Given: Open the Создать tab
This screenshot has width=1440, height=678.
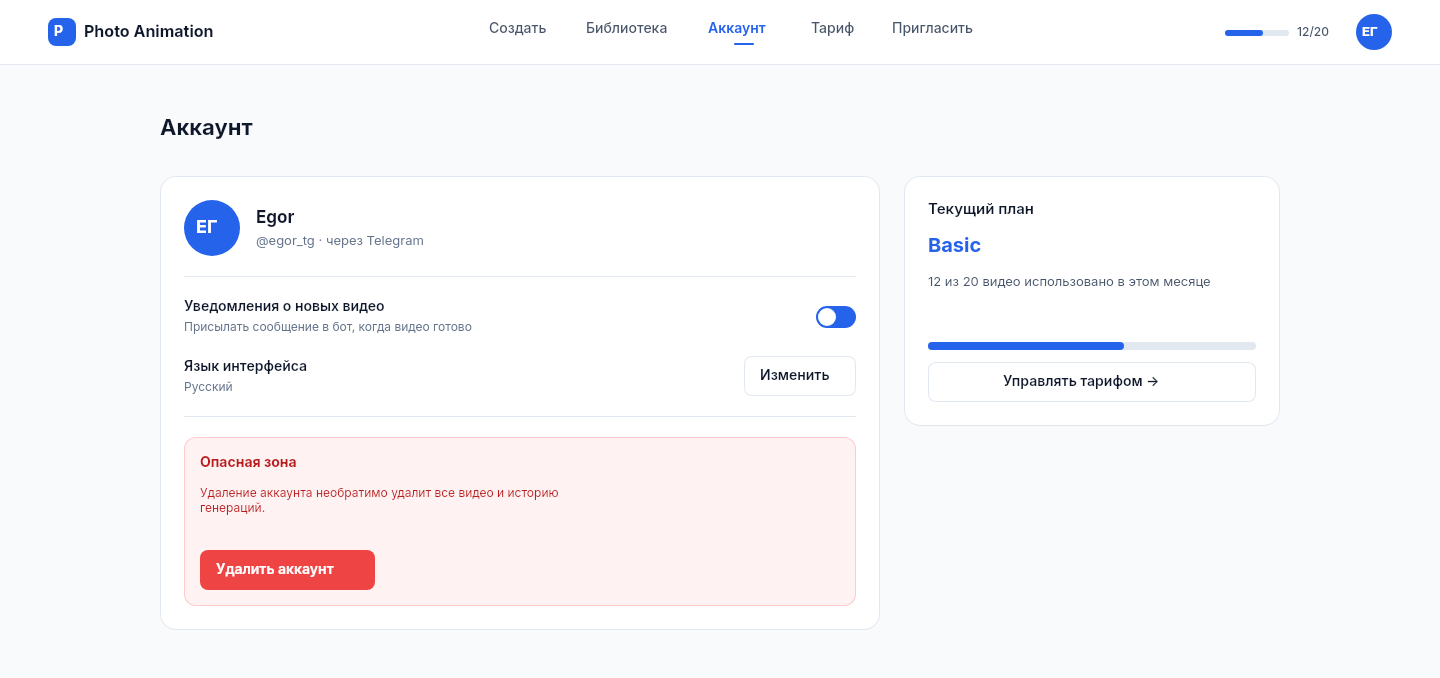Looking at the screenshot, I should click(517, 28).
